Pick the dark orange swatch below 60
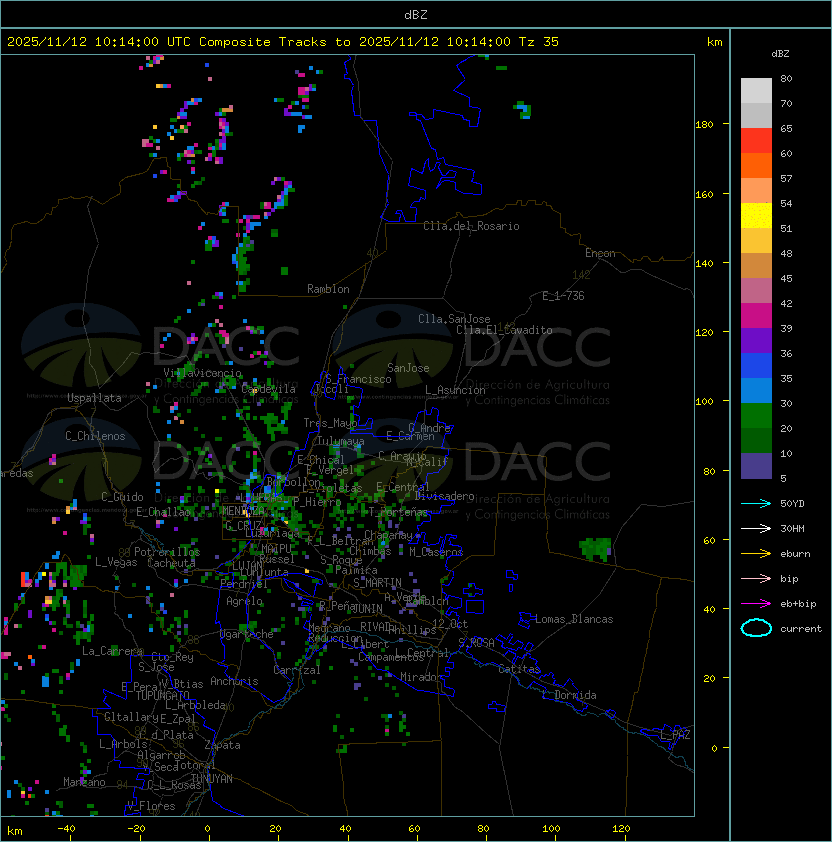This screenshot has height=842, width=832. [x=756, y=165]
